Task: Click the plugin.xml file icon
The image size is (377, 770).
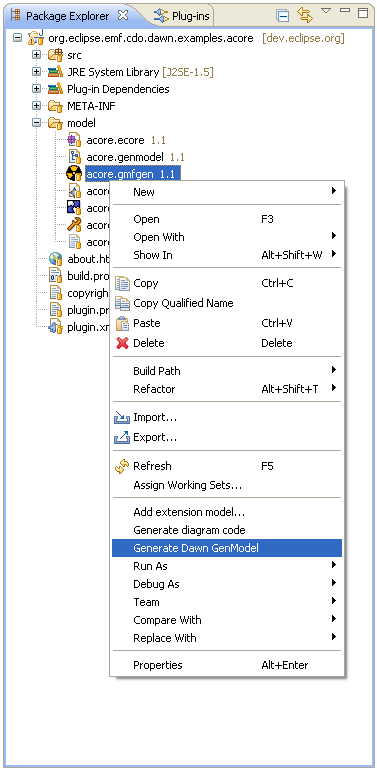Action: tap(55, 327)
